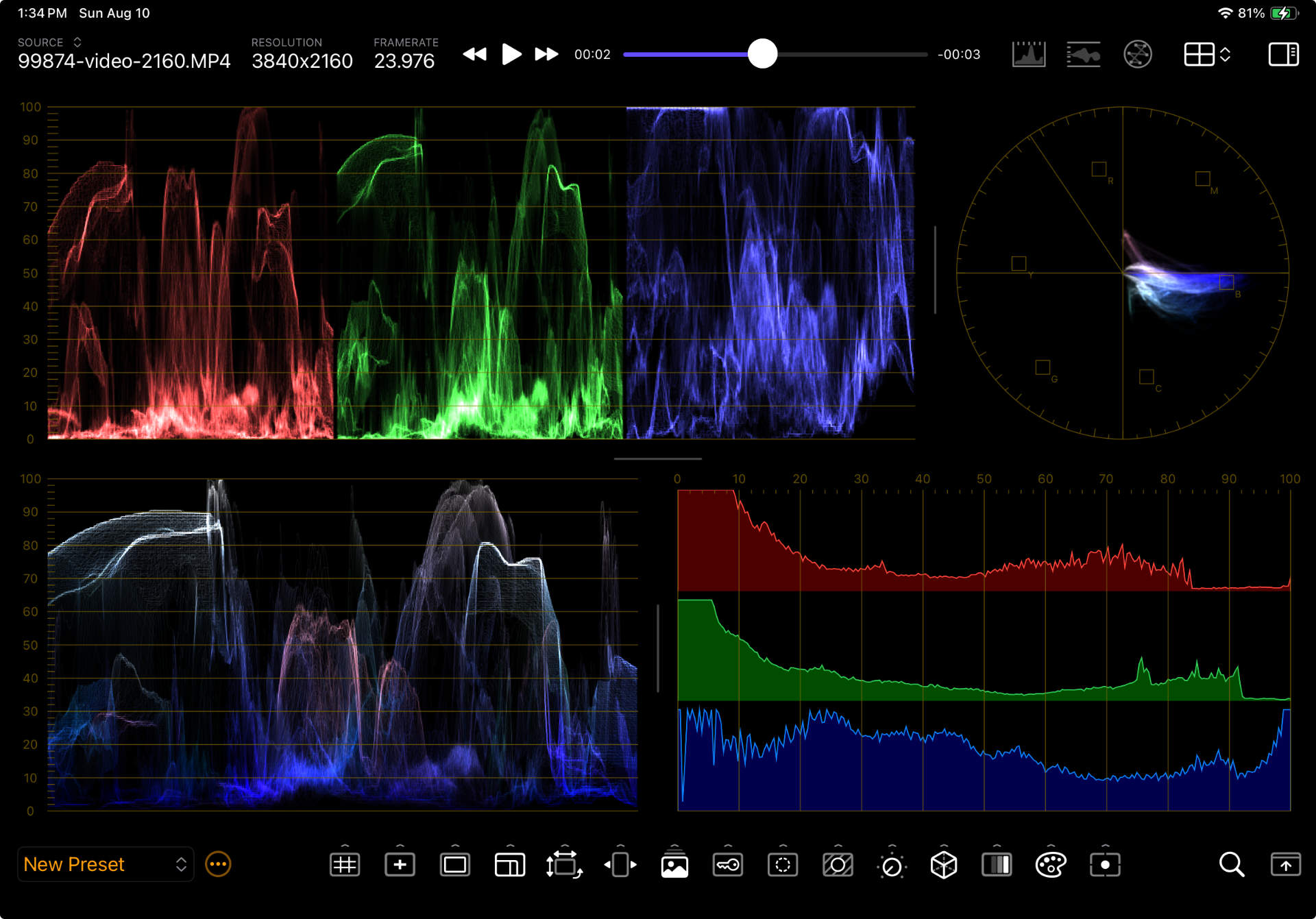Toggle the key overlay tool icon
The width and height of the screenshot is (1316, 919).
tap(728, 865)
